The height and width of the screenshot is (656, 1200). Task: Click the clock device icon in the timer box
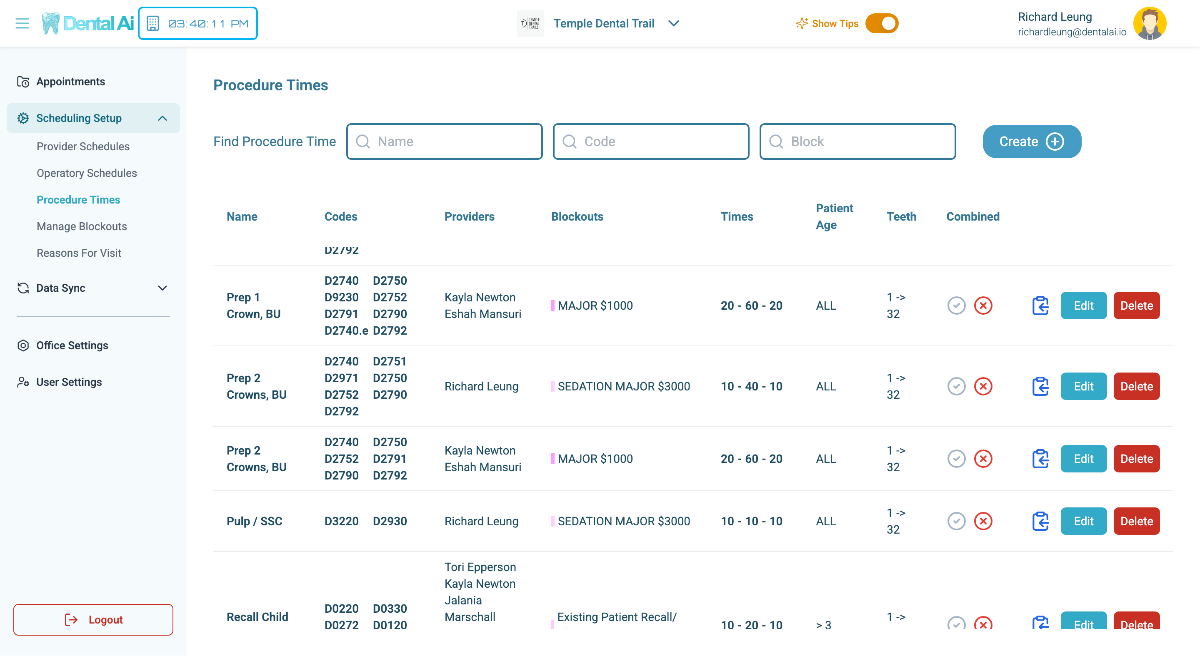153,23
